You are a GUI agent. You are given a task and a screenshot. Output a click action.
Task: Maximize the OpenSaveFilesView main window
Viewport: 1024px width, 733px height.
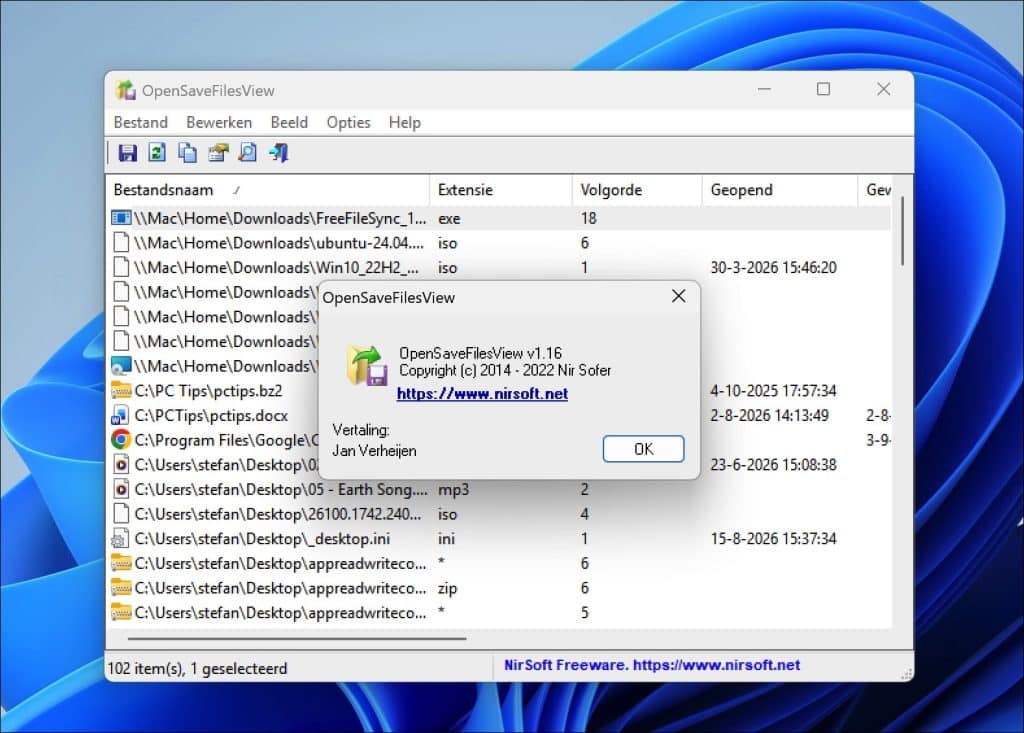(824, 89)
